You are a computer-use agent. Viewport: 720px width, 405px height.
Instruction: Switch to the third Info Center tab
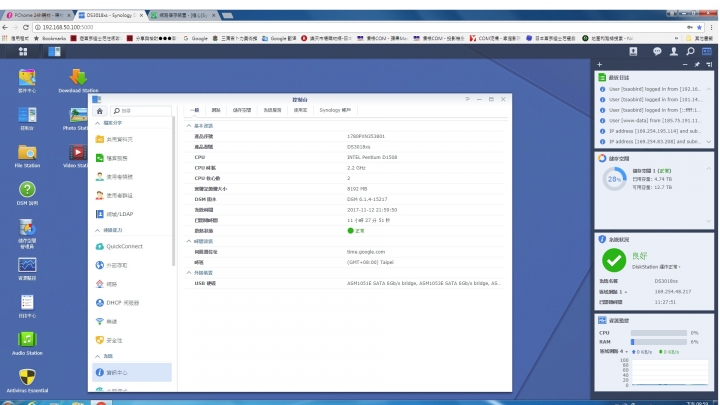click(x=242, y=110)
